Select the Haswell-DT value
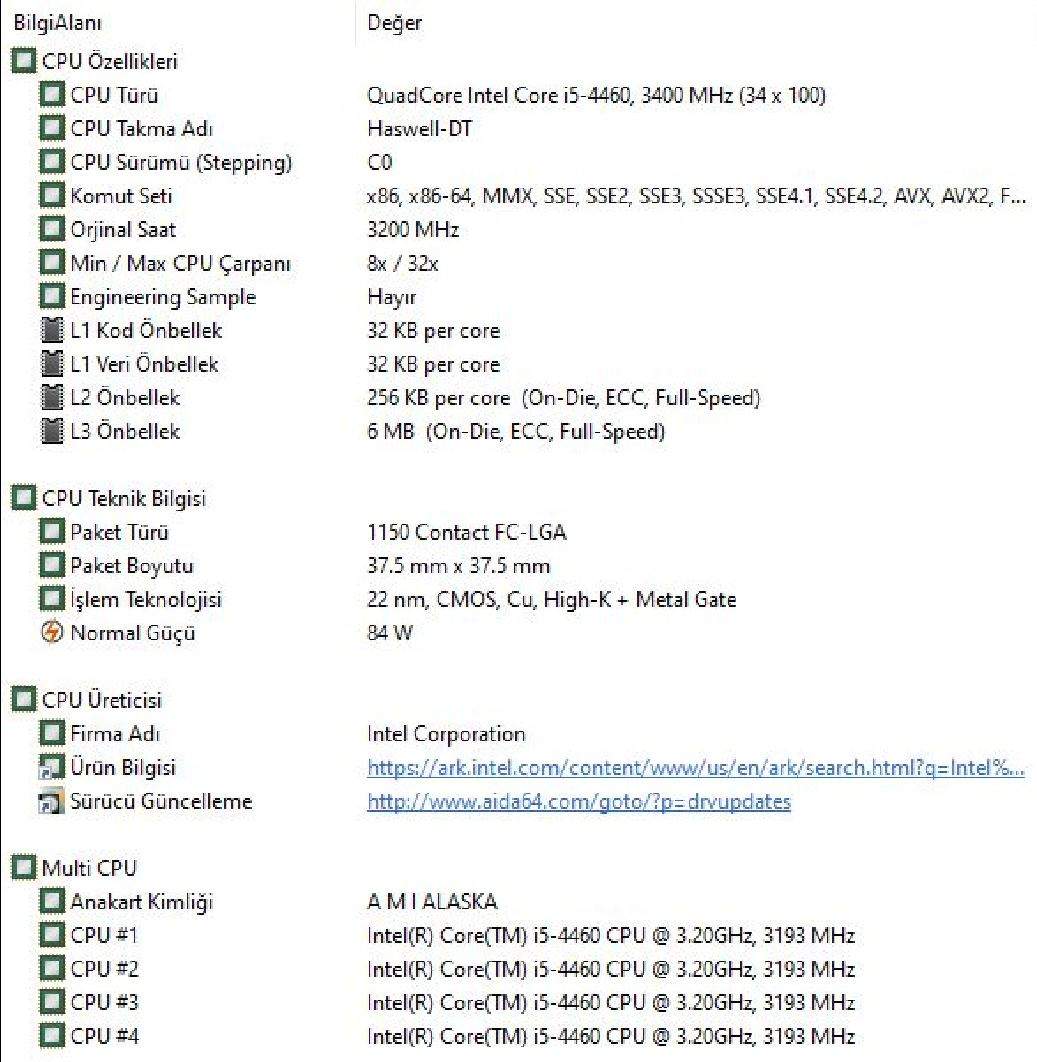This screenshot has width=1037, height=1062. point(419,128)
